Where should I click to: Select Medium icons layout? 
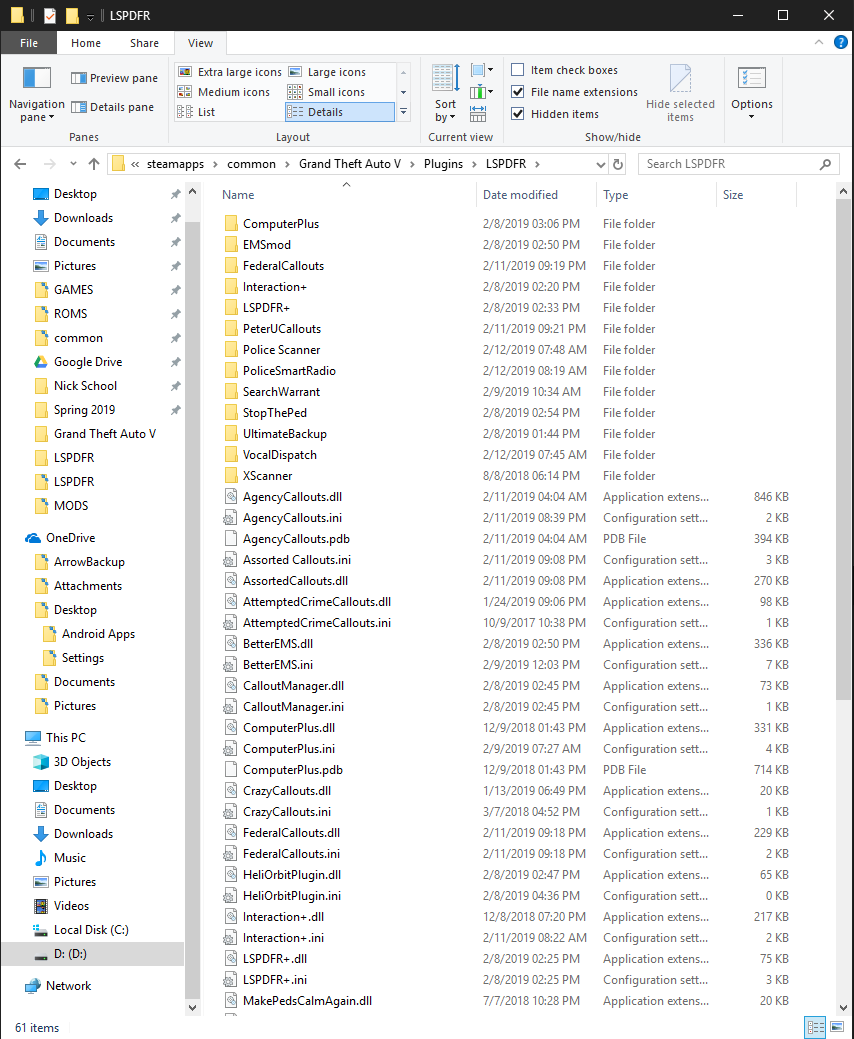click(224, 92)
